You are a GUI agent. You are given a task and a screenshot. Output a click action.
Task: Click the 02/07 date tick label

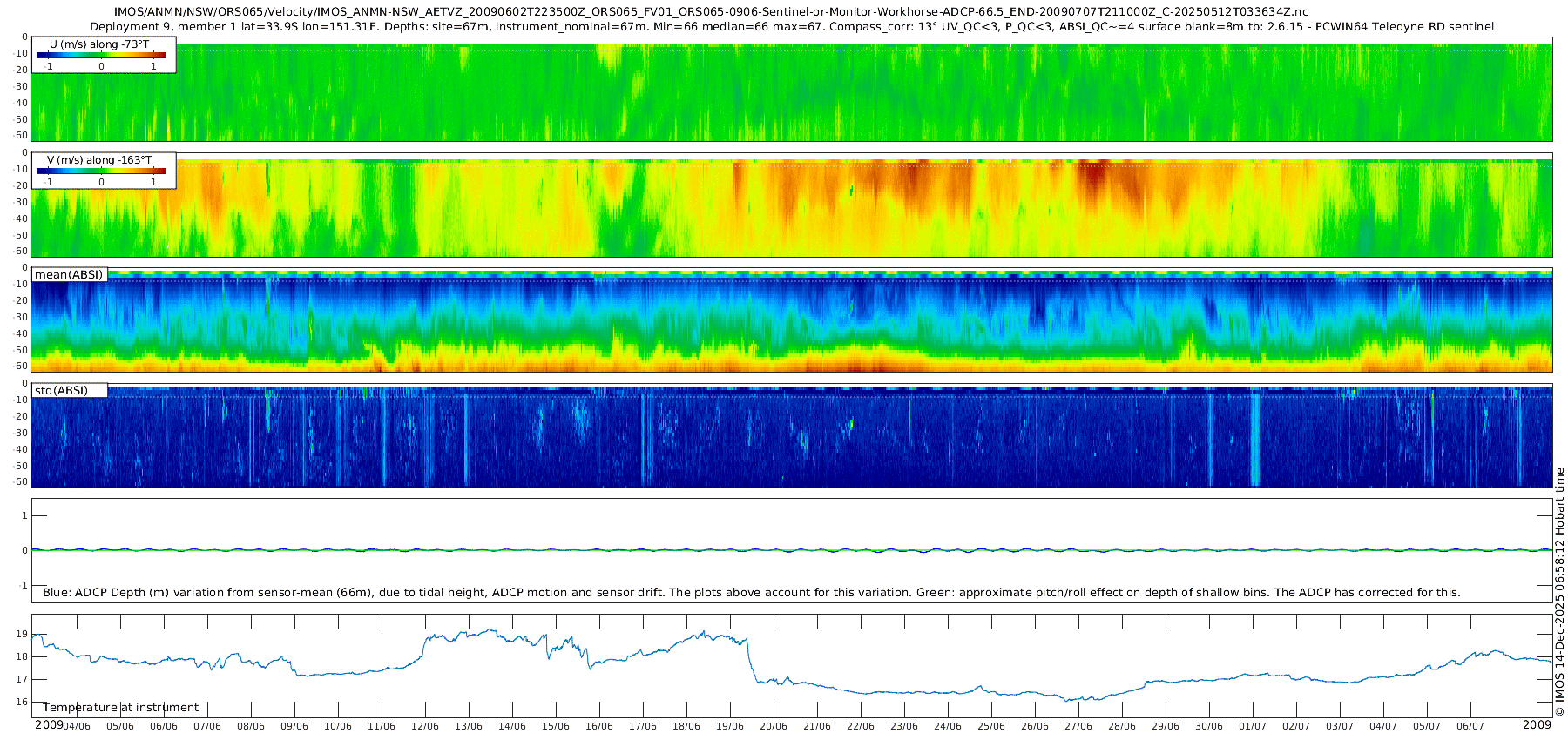[x=1296, y=726]
